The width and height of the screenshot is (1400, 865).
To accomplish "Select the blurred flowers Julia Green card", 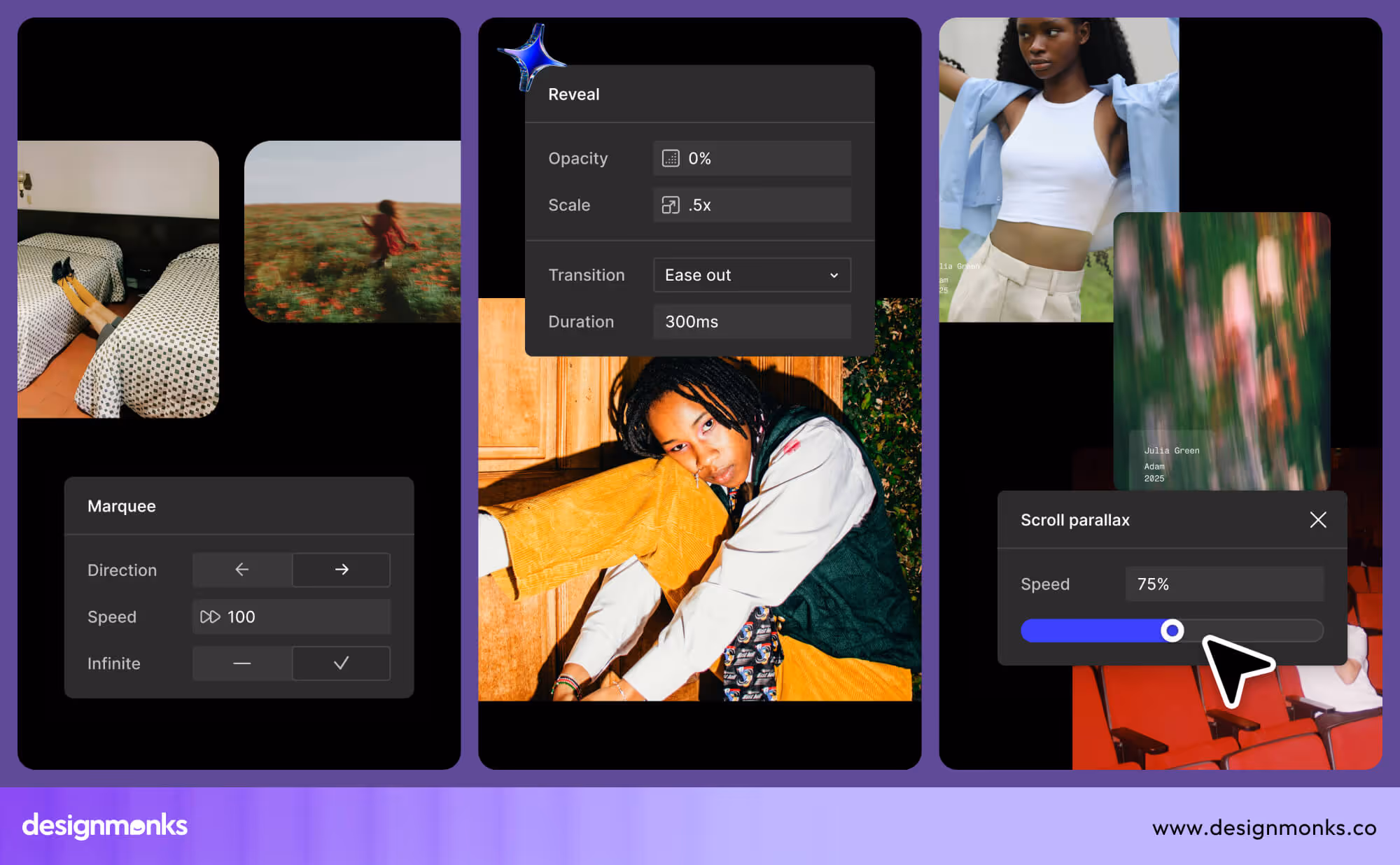I will coord(1221,350).
